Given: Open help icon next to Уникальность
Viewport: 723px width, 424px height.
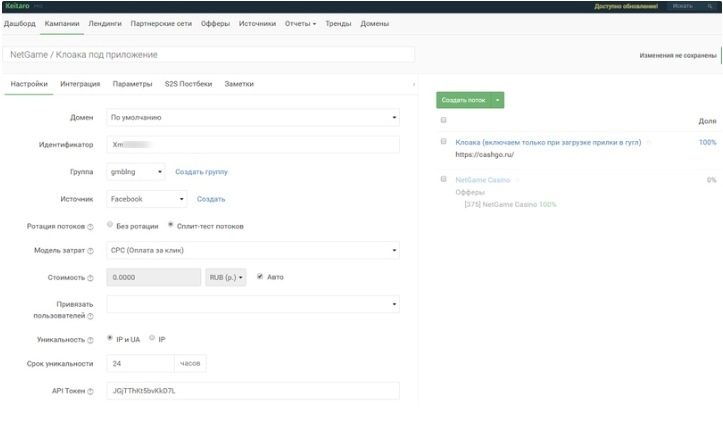Looking at the screenshot, I should click(90, 340).
